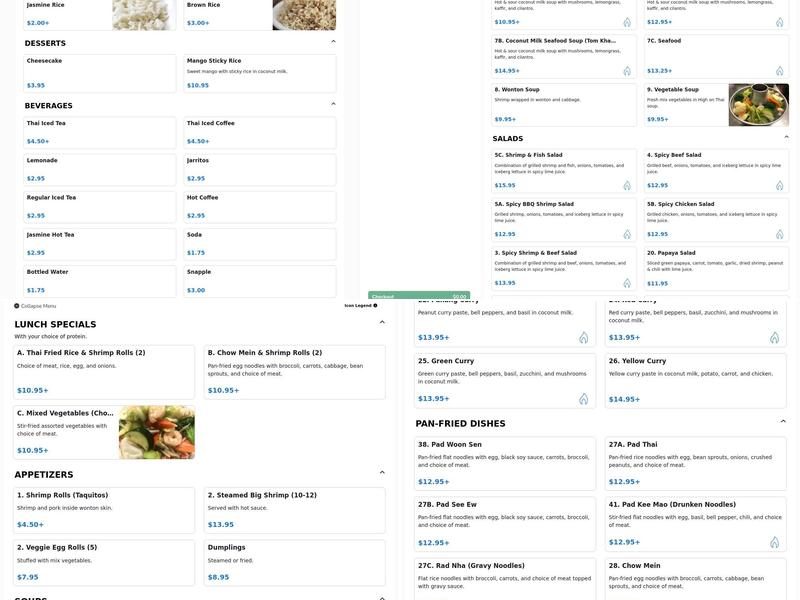800x600 pixels.
Task: Click flame icon on Shrimp & Fish Salad
Action: click(x=627, y=185)
